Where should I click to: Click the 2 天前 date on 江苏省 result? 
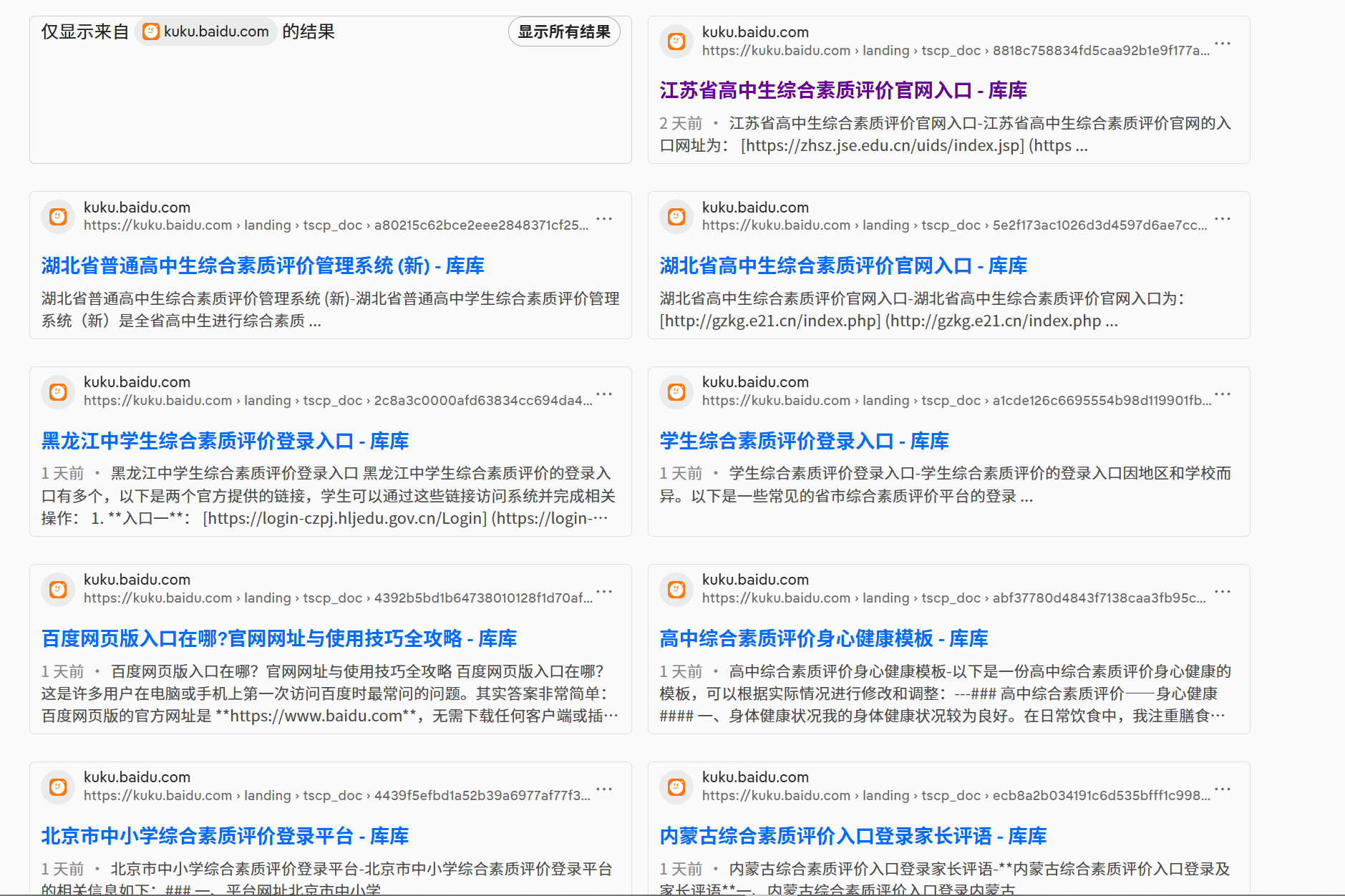[x=681, y=123]
